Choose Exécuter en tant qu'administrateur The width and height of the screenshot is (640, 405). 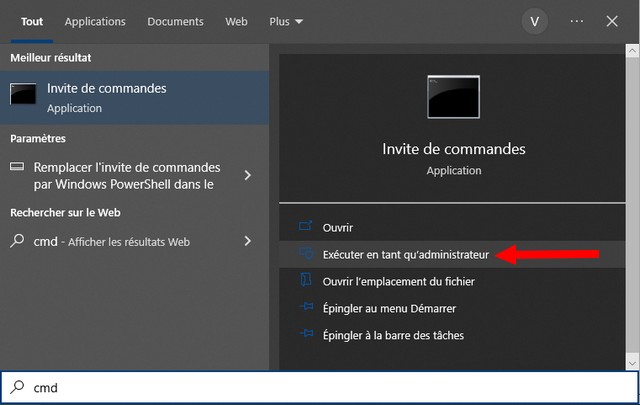[406, 256]
